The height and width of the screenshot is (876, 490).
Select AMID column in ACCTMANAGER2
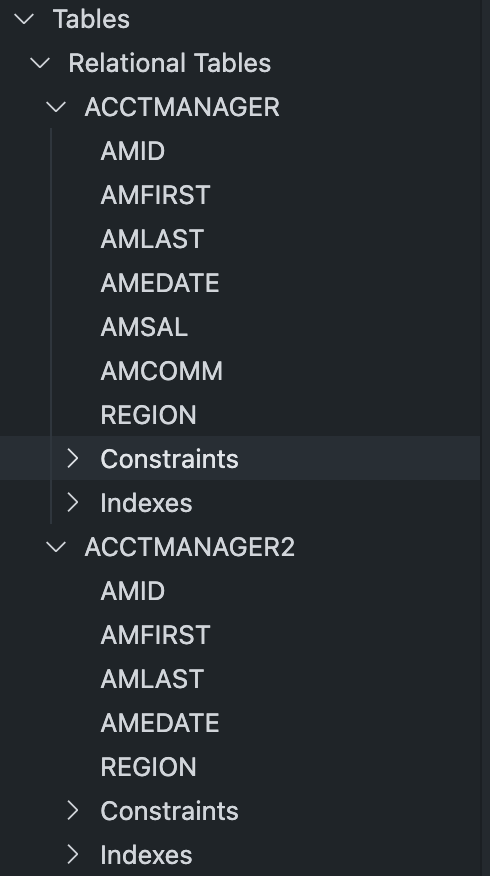click(133, 591)
